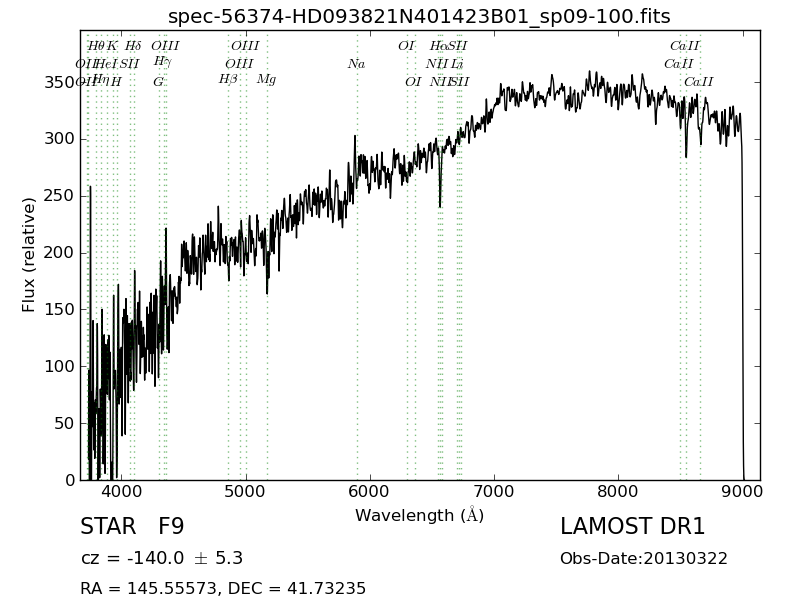Click the y-axis tick label 50
The height and width of the screenshot is (600, 800).
pos(64,423)
